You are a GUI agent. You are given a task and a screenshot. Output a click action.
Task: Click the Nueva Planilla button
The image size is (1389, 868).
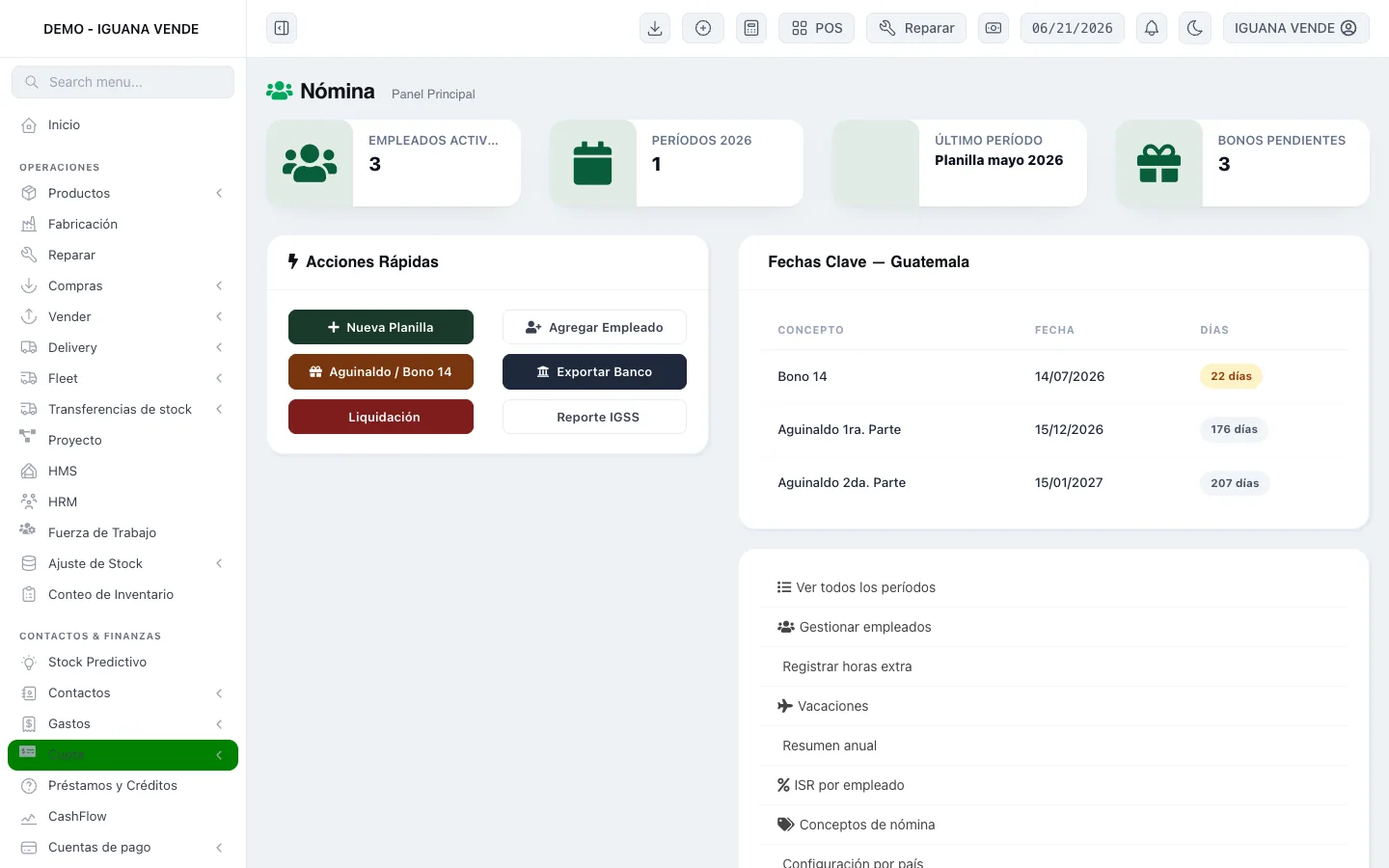click(381, 327)
